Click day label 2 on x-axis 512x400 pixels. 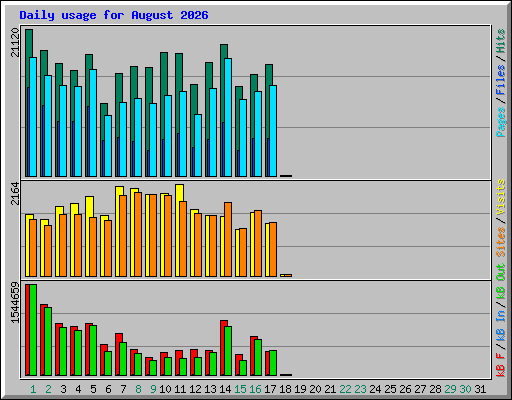[x=48, y=389]
